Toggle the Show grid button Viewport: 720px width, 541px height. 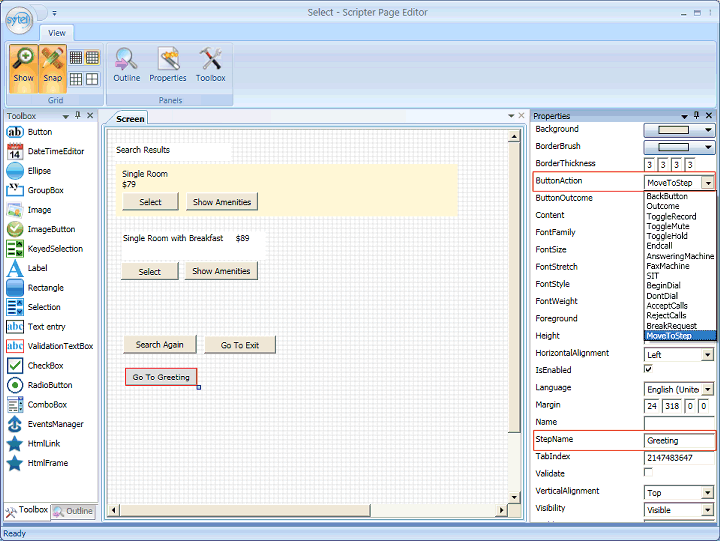23,68
